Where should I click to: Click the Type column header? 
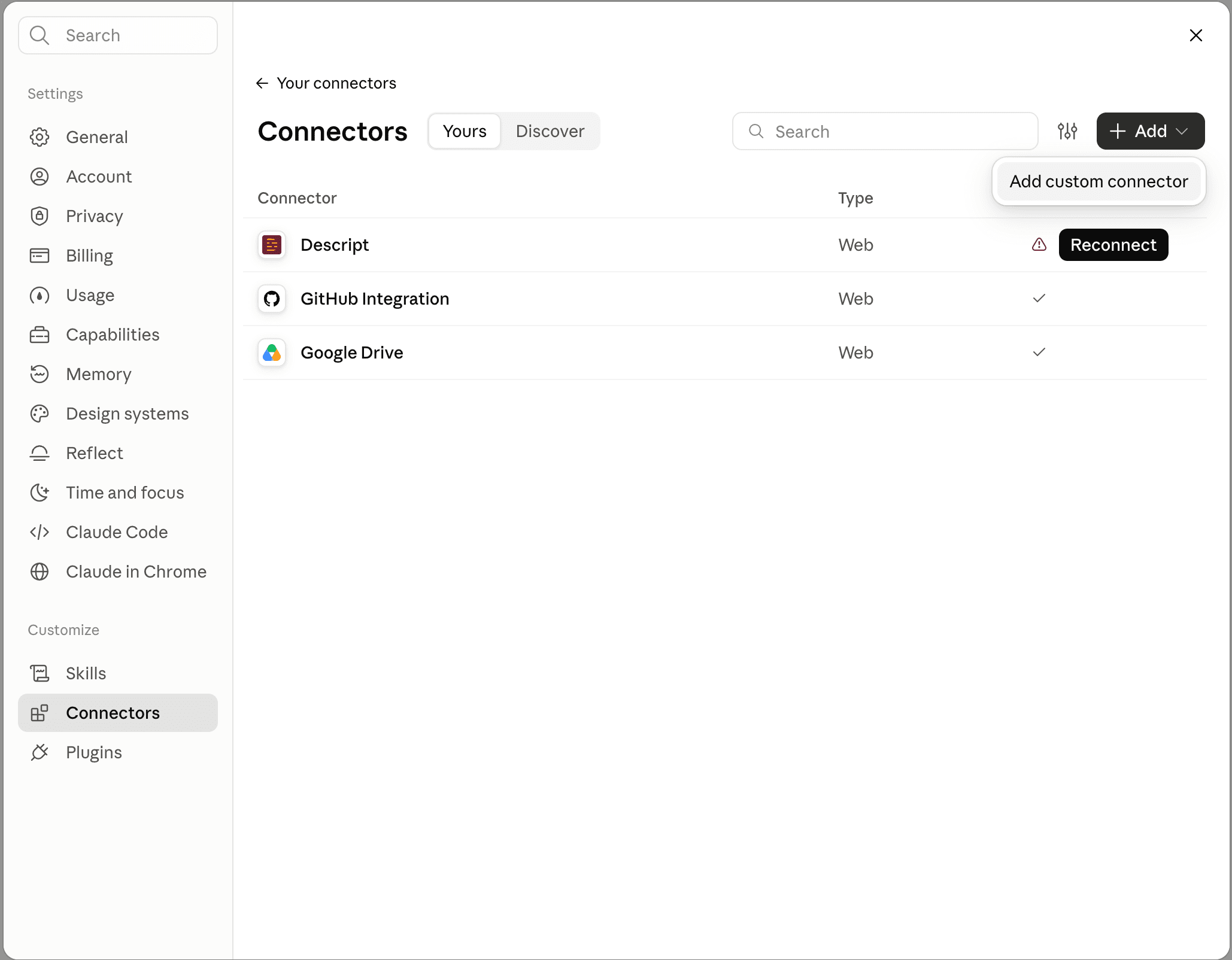pyautogui.click(x=855, y=199)
